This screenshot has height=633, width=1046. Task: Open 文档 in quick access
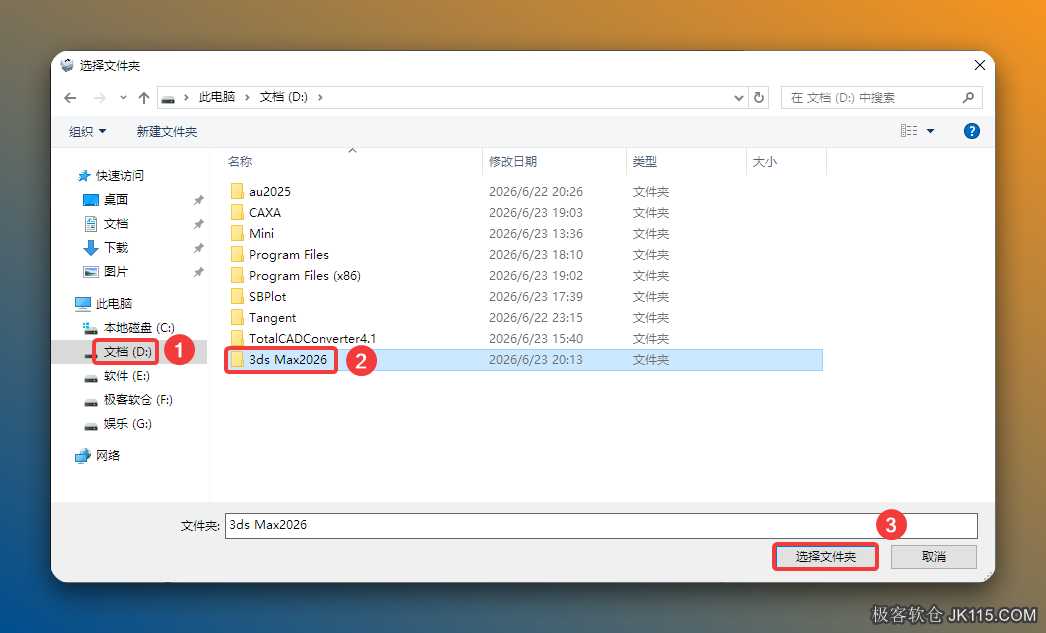click(115, 223)
